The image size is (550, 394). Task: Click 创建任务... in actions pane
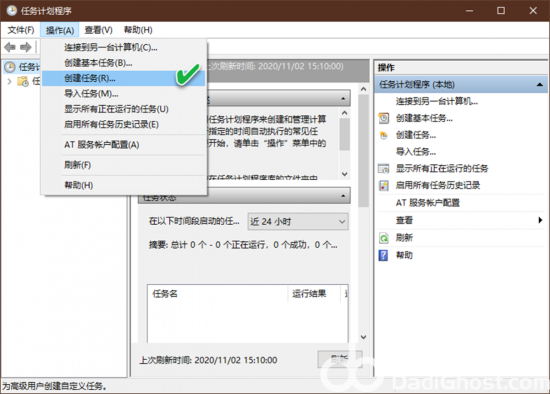tap(416, 135)
